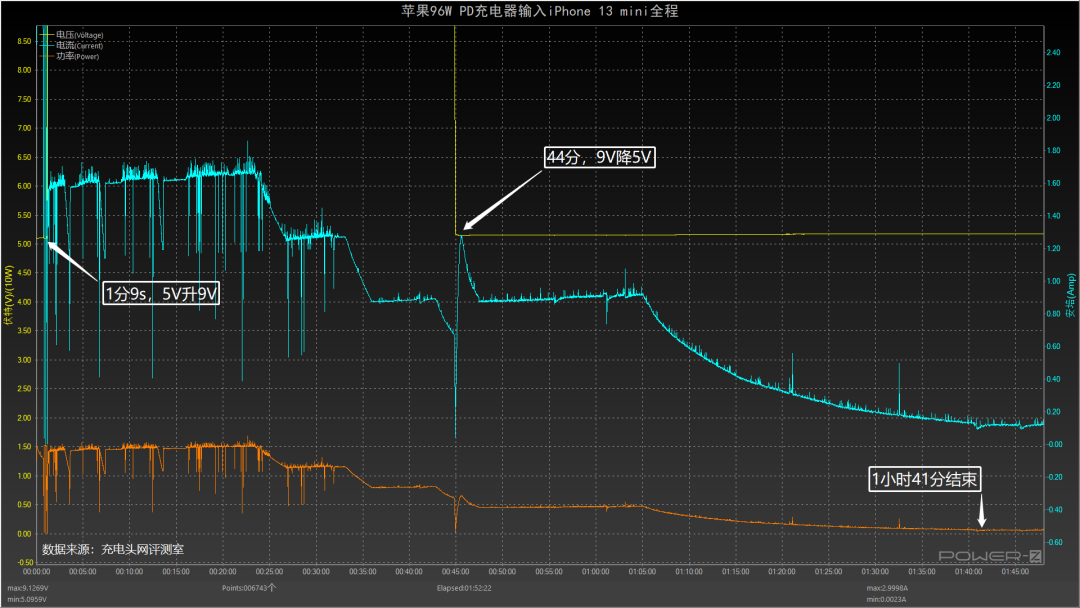Click the Points:006743个 counter
The height and width of the screenshot is (608, 1080).
(249, 588)
